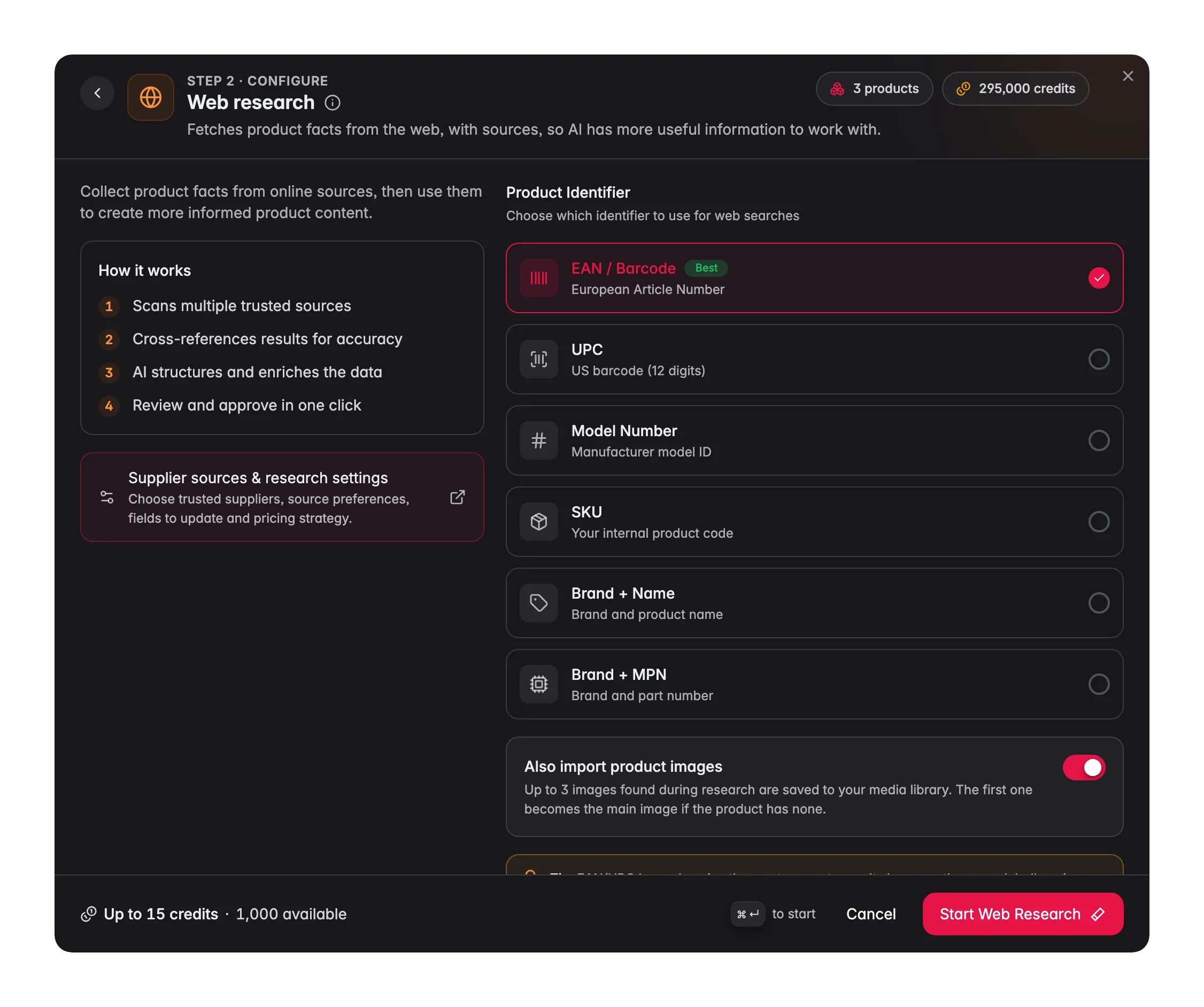Screen dimensions: 1204x1007
Task: Click the box icon for SKU
Action: 539,522
